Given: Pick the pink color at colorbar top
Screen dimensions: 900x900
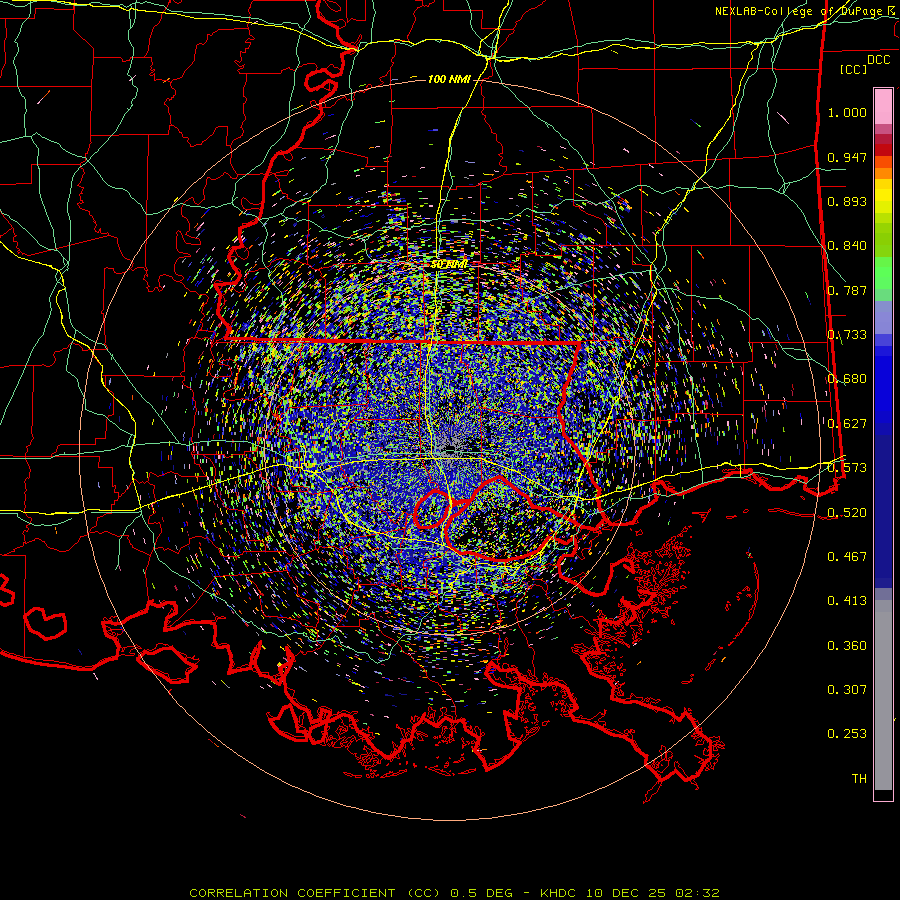Looking at the screenshot, I should (x=883, y=106).
